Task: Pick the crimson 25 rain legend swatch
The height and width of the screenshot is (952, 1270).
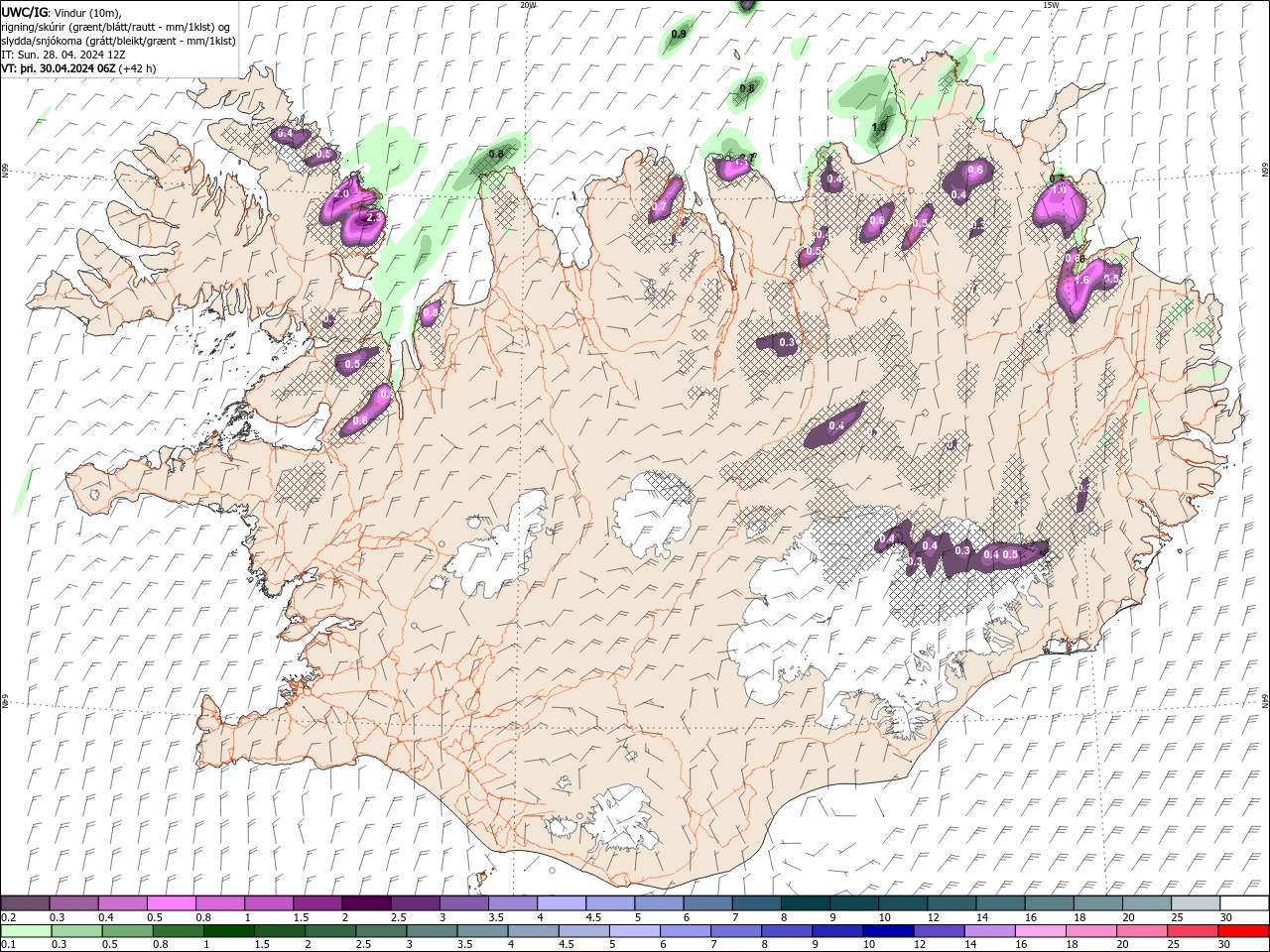Action: click(1193, 930)
